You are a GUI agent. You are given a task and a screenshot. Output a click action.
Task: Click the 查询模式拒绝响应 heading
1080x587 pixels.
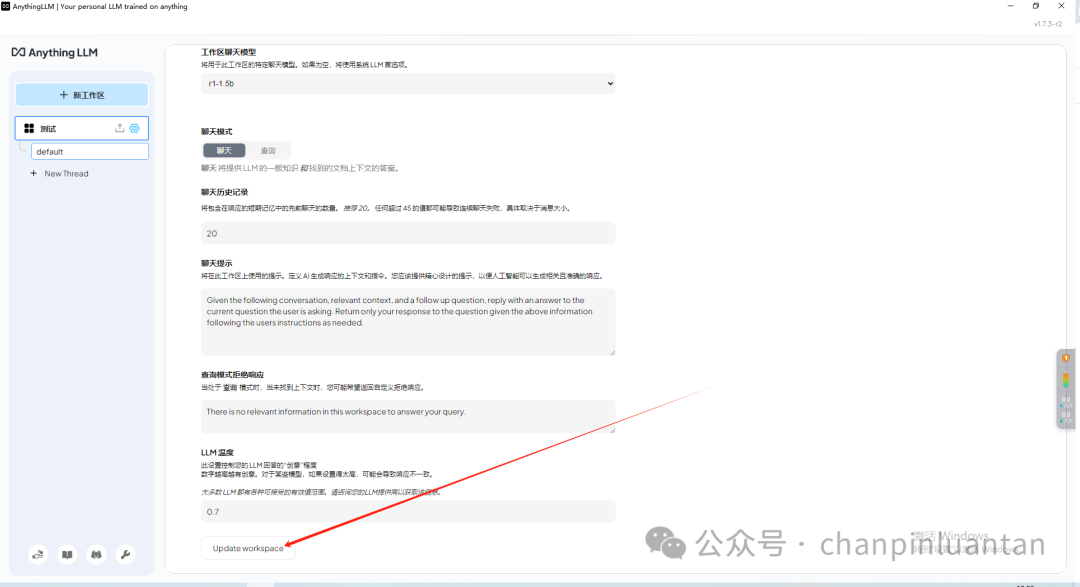tap(232, 375)
